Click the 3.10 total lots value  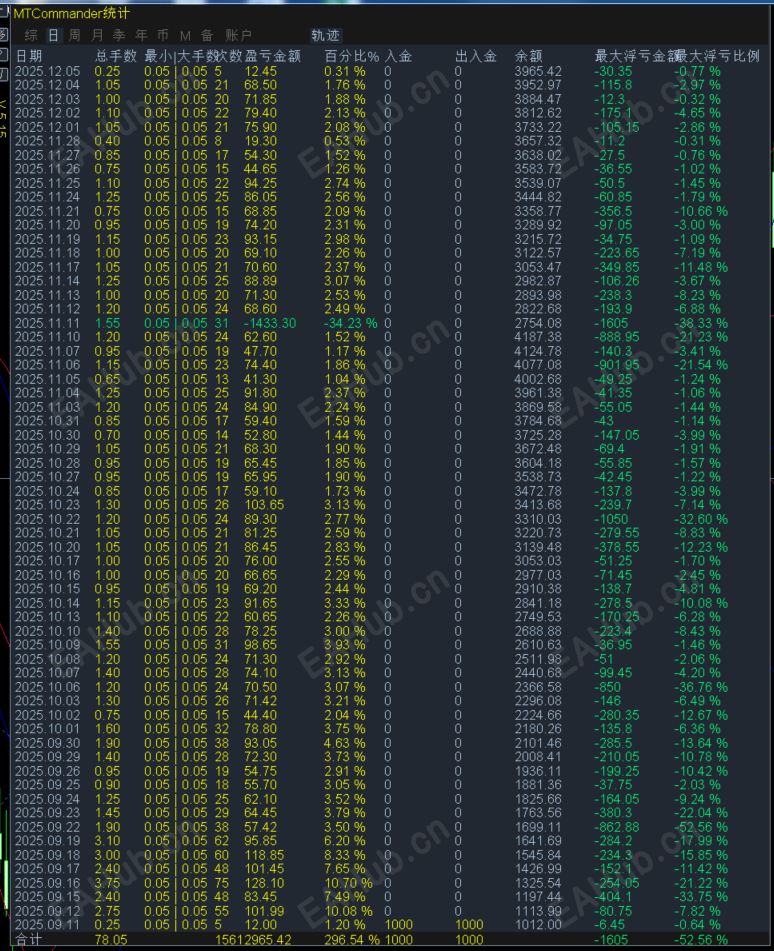(107, 841)
